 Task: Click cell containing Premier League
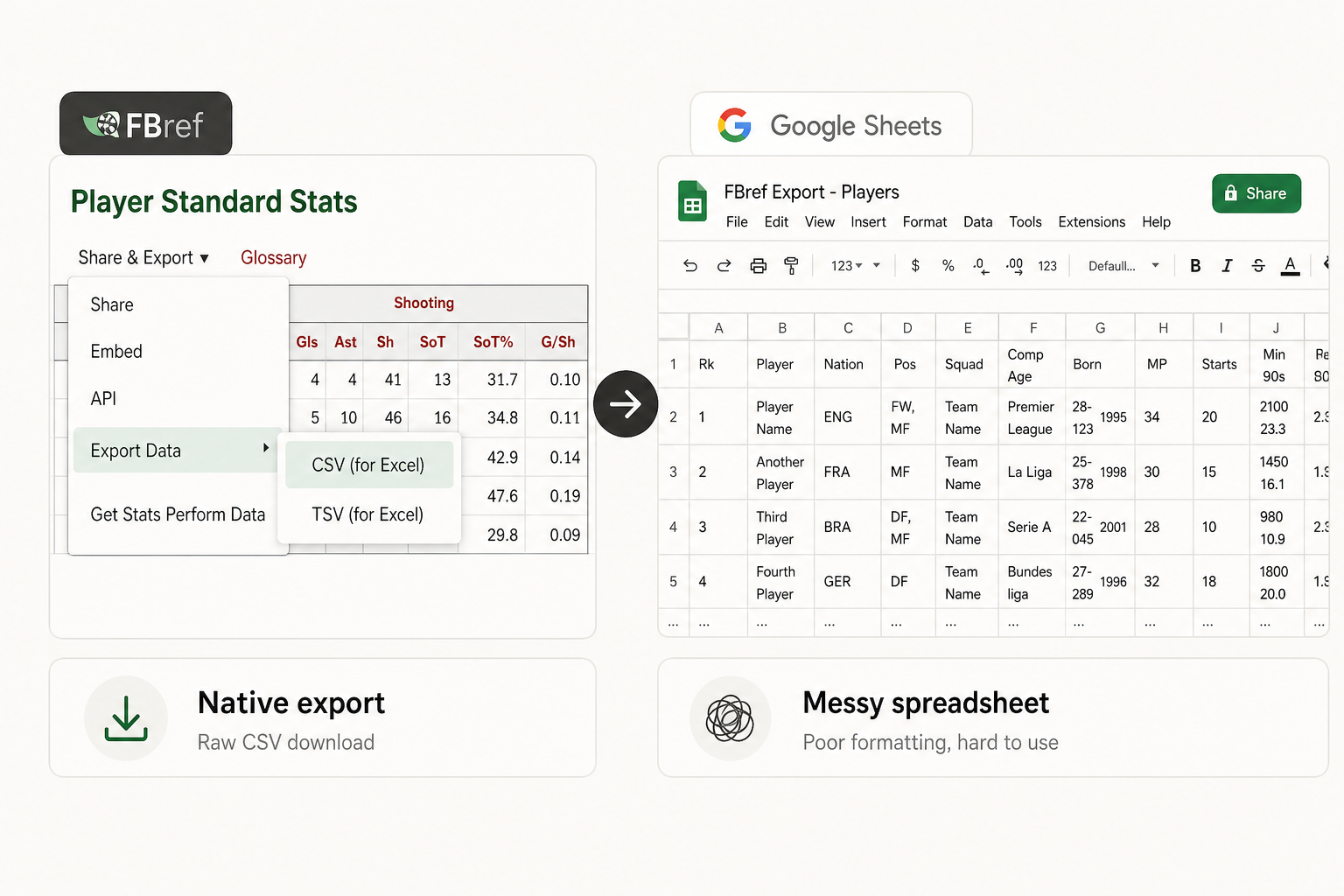(1032, 417)
